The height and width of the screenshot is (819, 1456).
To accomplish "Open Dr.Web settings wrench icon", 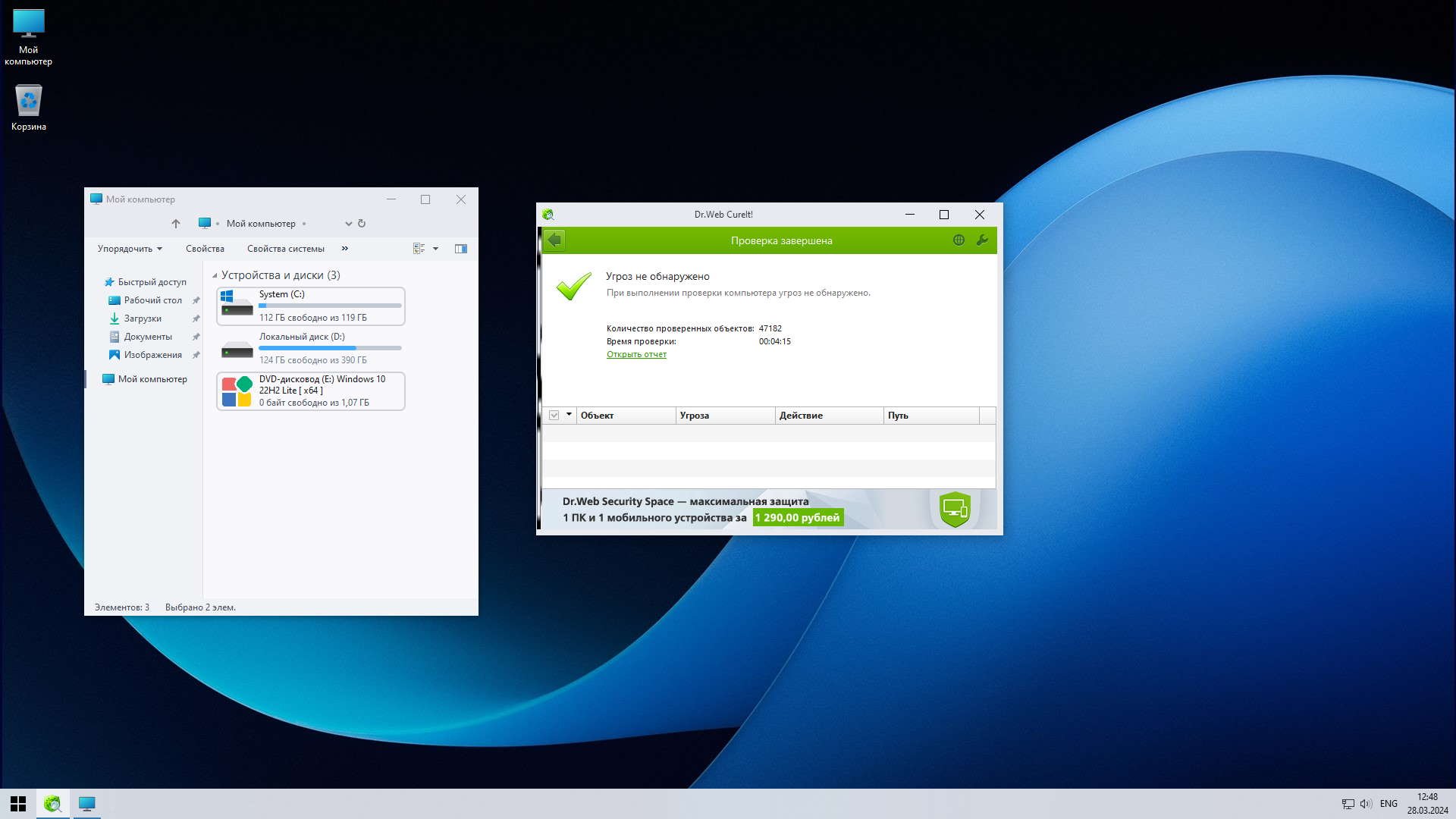I will tap(982, 240).
